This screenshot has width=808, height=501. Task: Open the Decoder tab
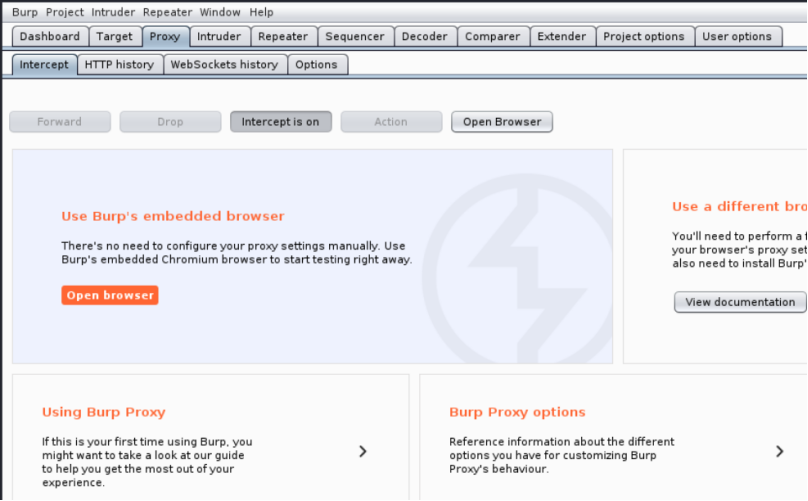(425, 37)
